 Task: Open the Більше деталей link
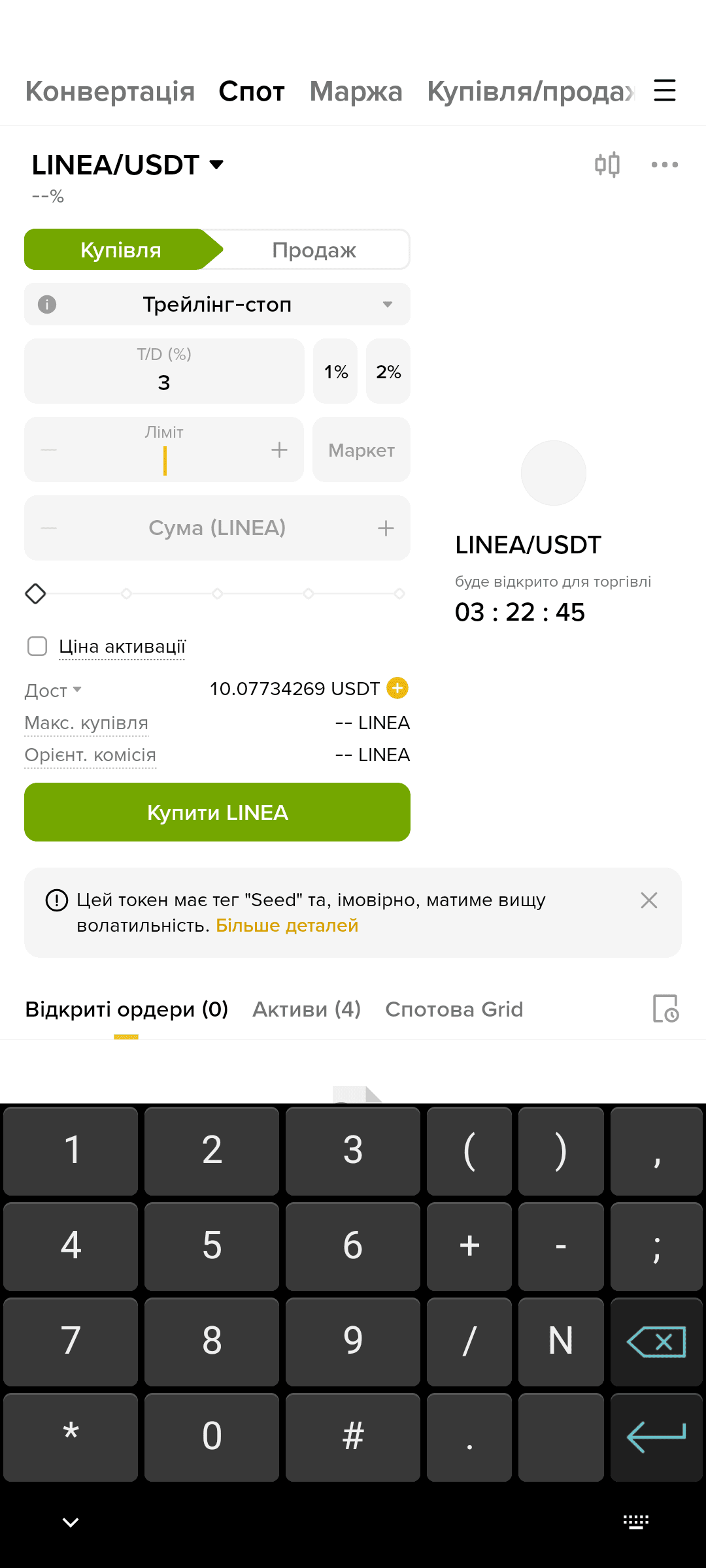click(x=287, y=926)
